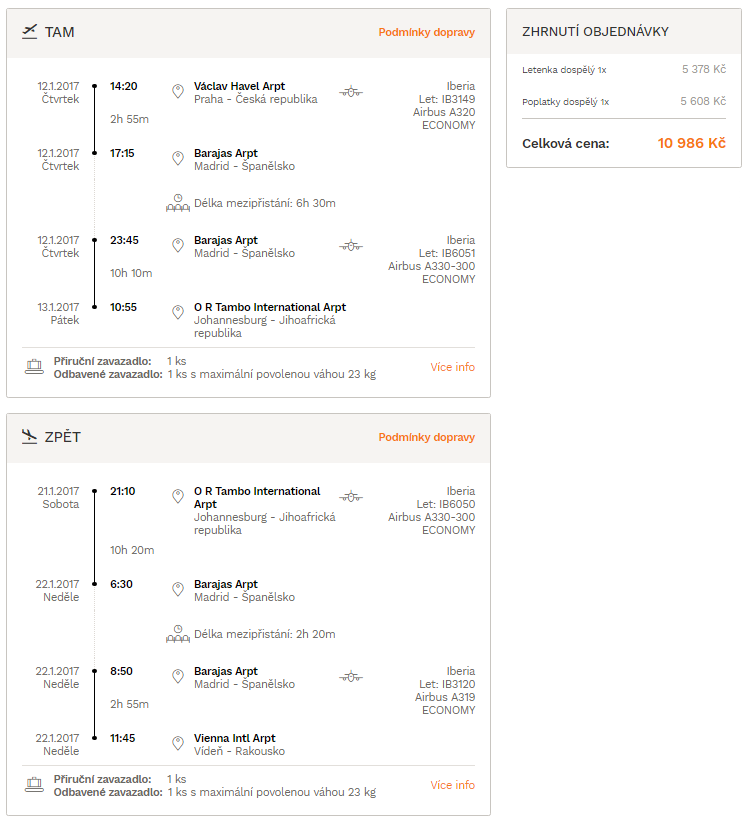This screenshot has height=827, width=753.
Task: Click airplane icon for flight IB3149
Action: point(351,92)
